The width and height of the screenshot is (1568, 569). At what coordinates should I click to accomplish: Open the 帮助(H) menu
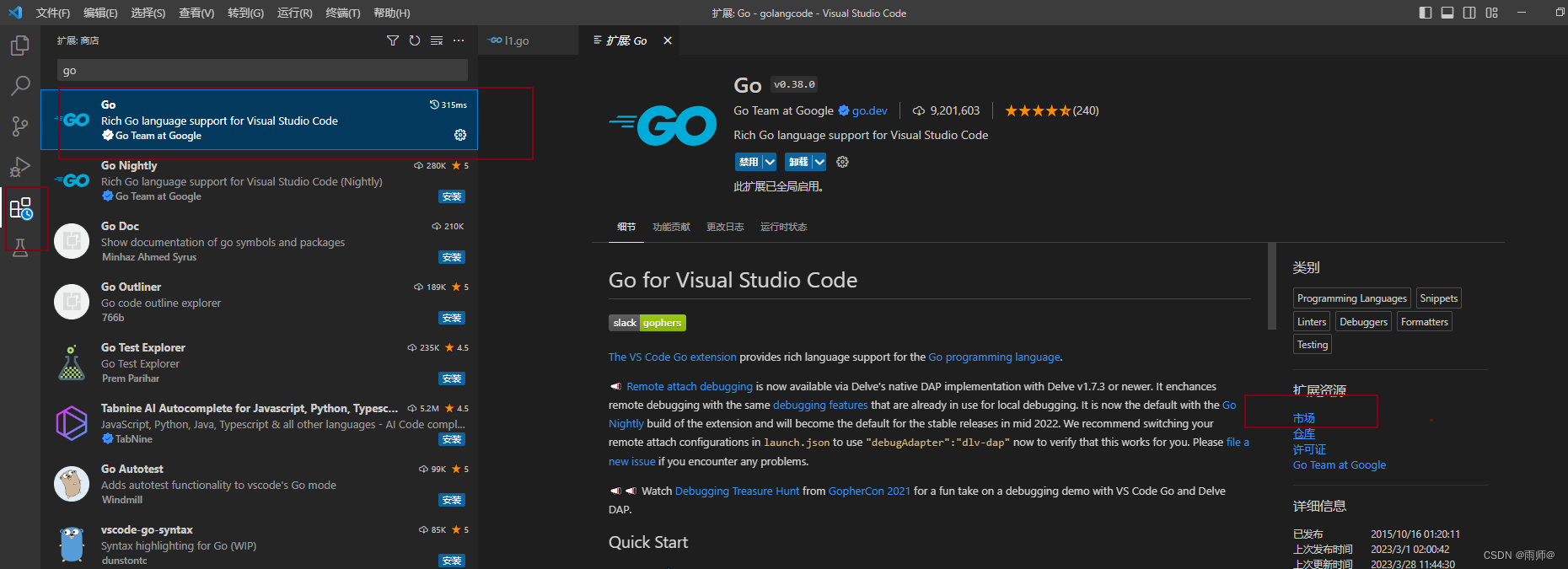[392, 13]
